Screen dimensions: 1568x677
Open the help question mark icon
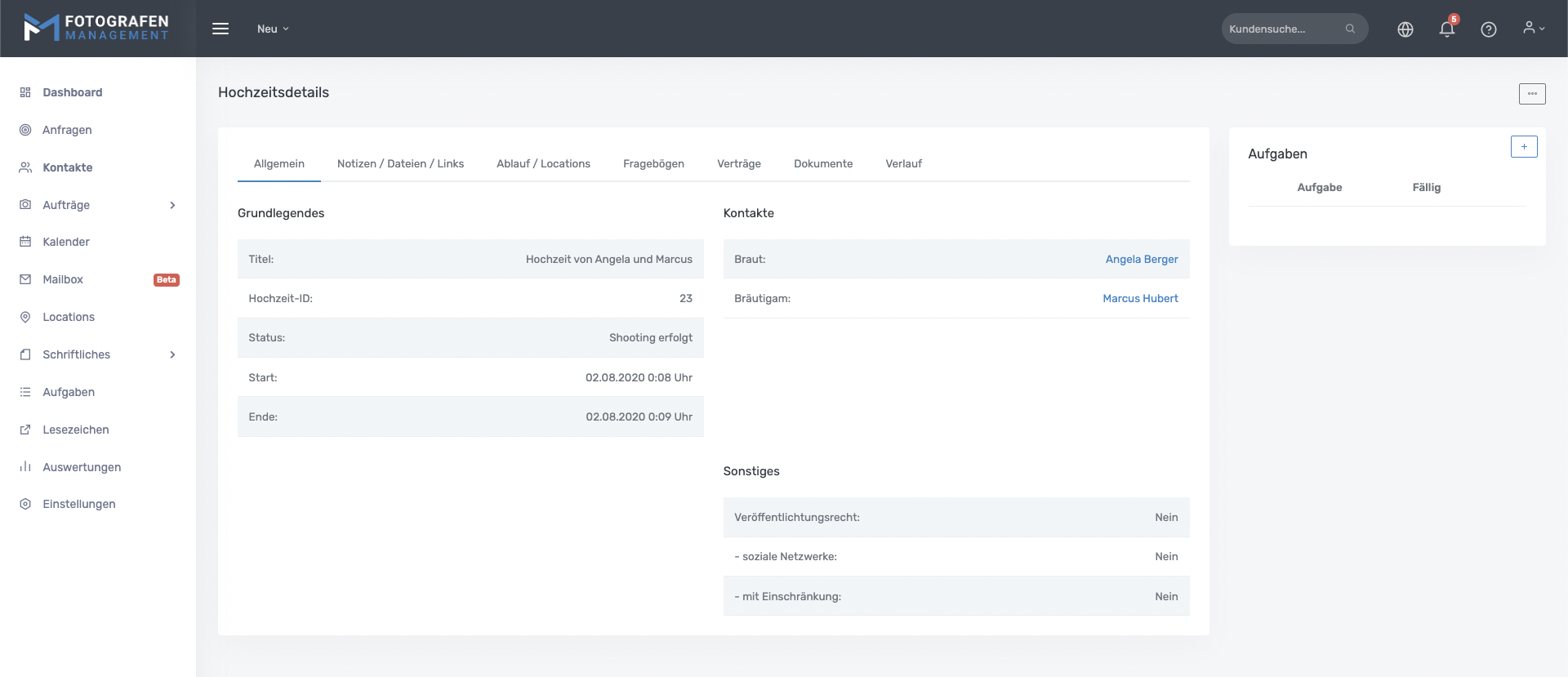point(1489,29)
